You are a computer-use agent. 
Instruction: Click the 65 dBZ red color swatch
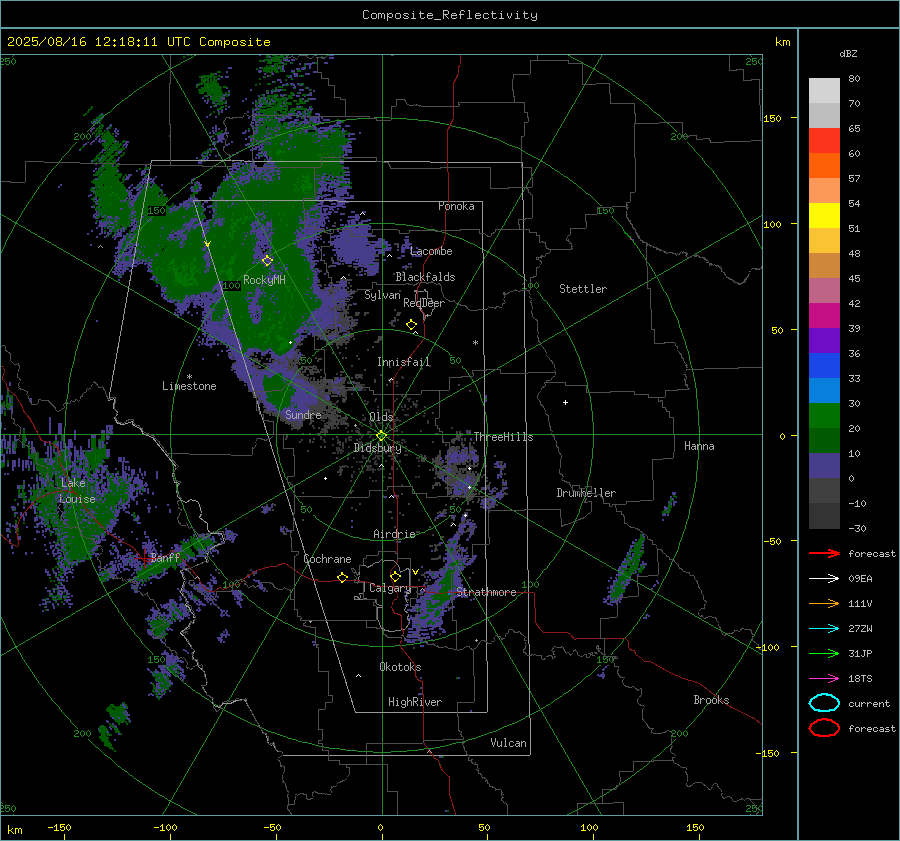(x=824, y=141)
